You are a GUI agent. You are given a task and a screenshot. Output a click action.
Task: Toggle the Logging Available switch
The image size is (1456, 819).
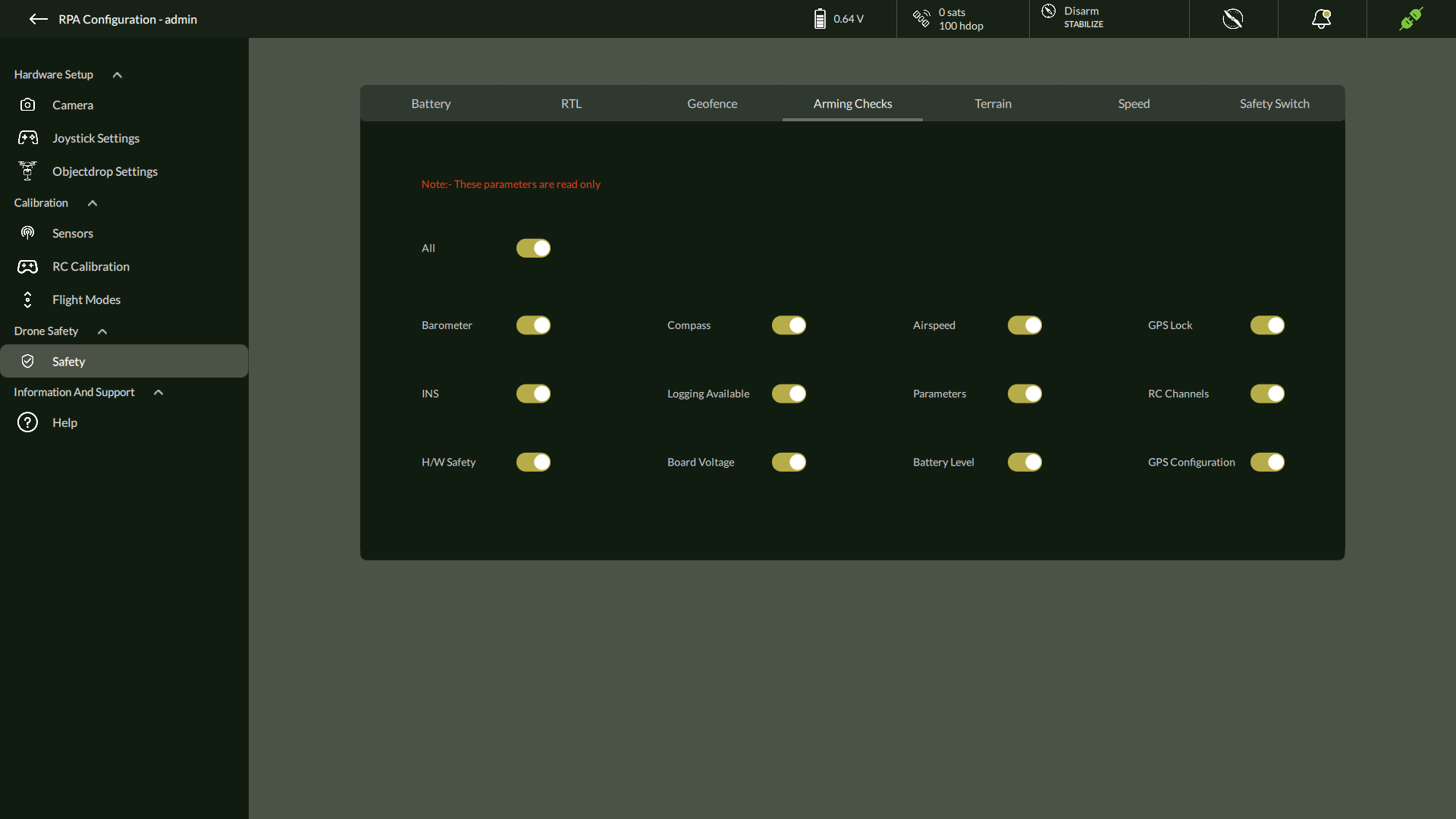click(789, 394)
